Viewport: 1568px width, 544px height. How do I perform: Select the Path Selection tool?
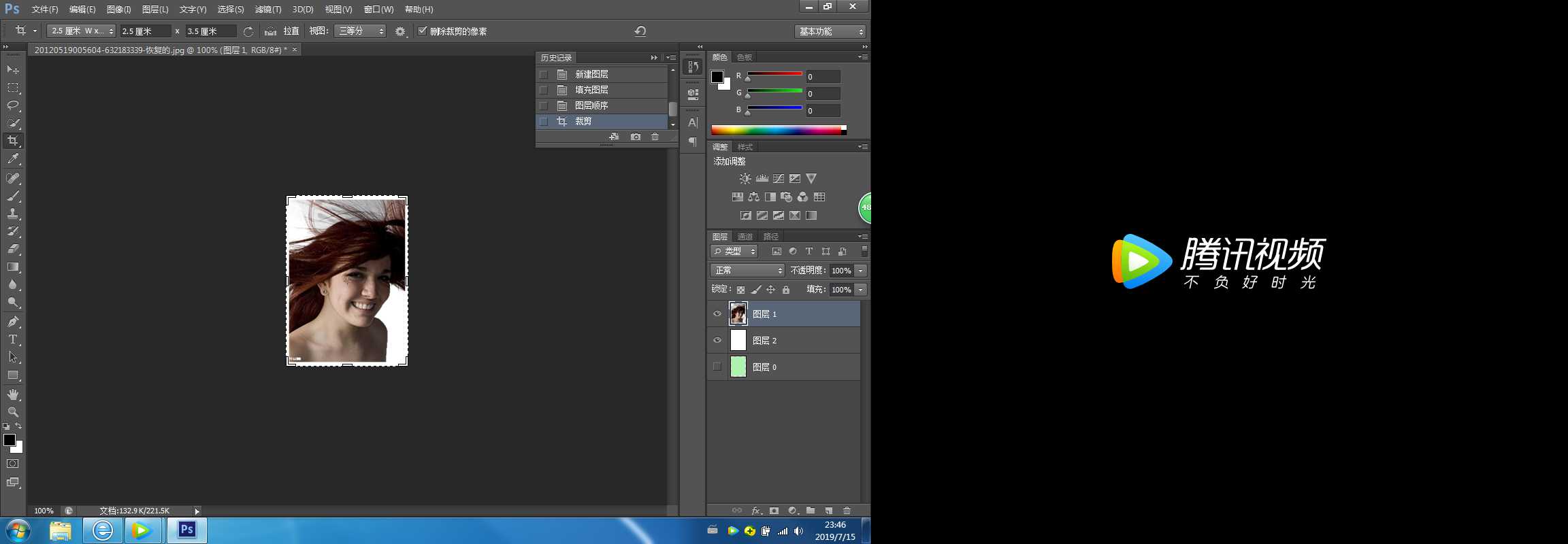pyautogui.click(x=13, y=357)
